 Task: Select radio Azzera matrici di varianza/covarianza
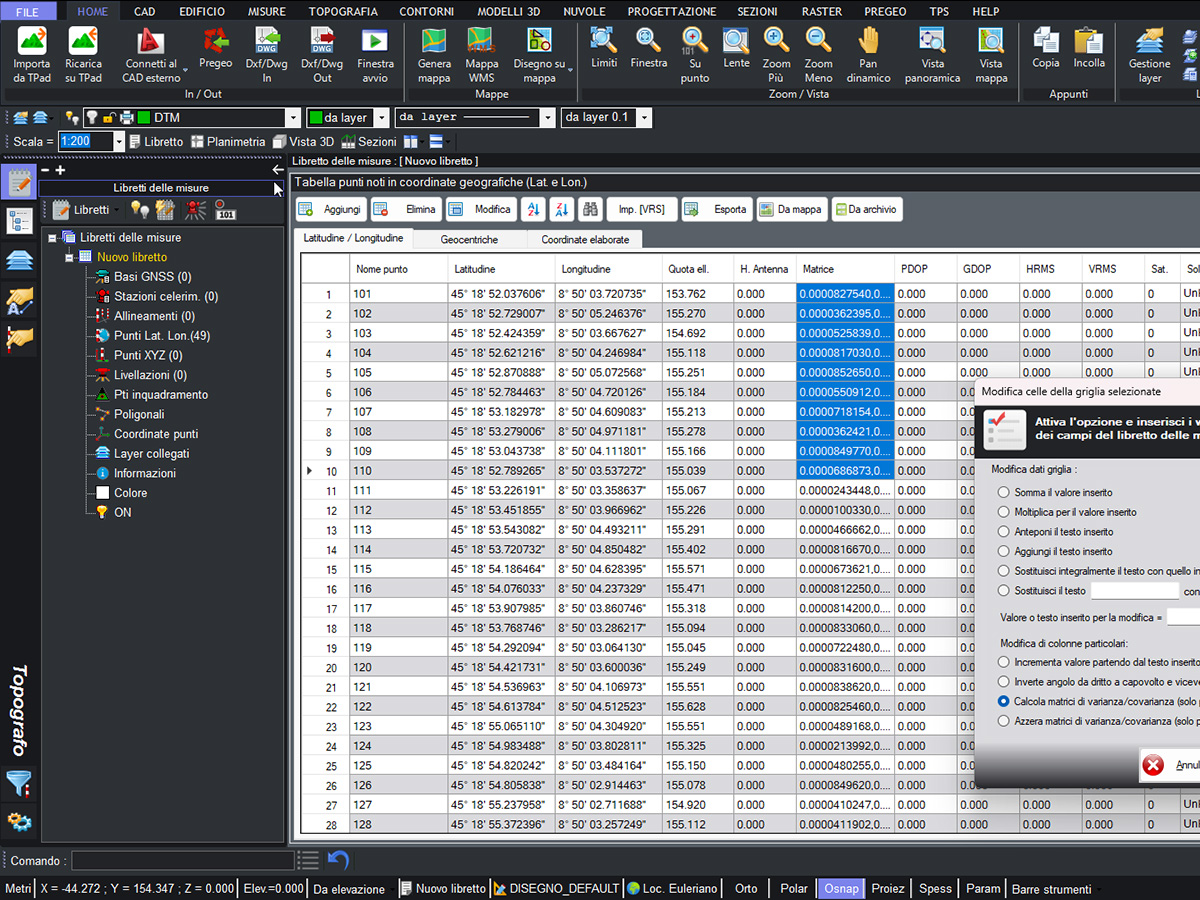pyautogui.click(x=1004, y=721)
